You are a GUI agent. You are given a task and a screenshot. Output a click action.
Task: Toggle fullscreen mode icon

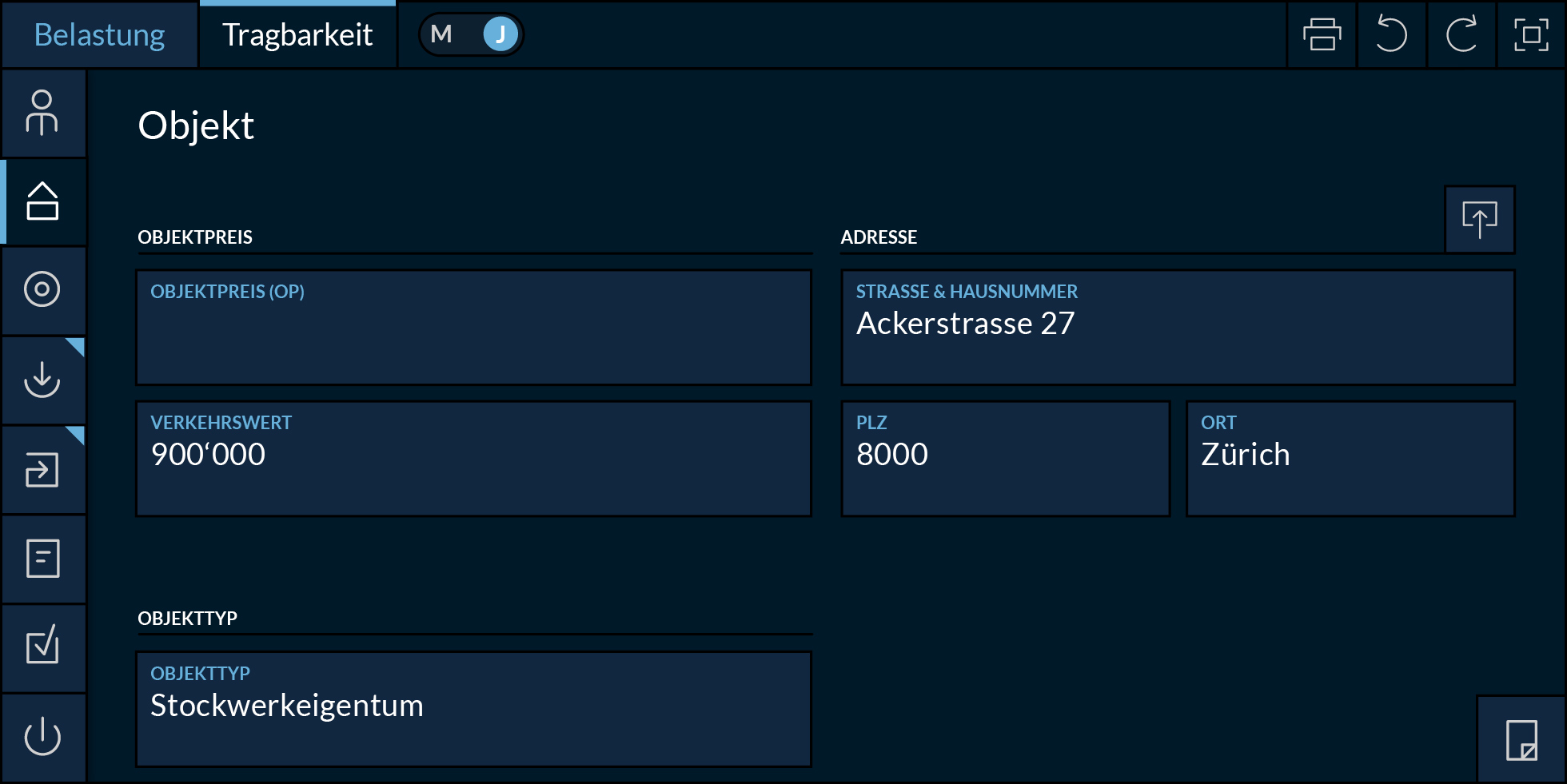1531,35
